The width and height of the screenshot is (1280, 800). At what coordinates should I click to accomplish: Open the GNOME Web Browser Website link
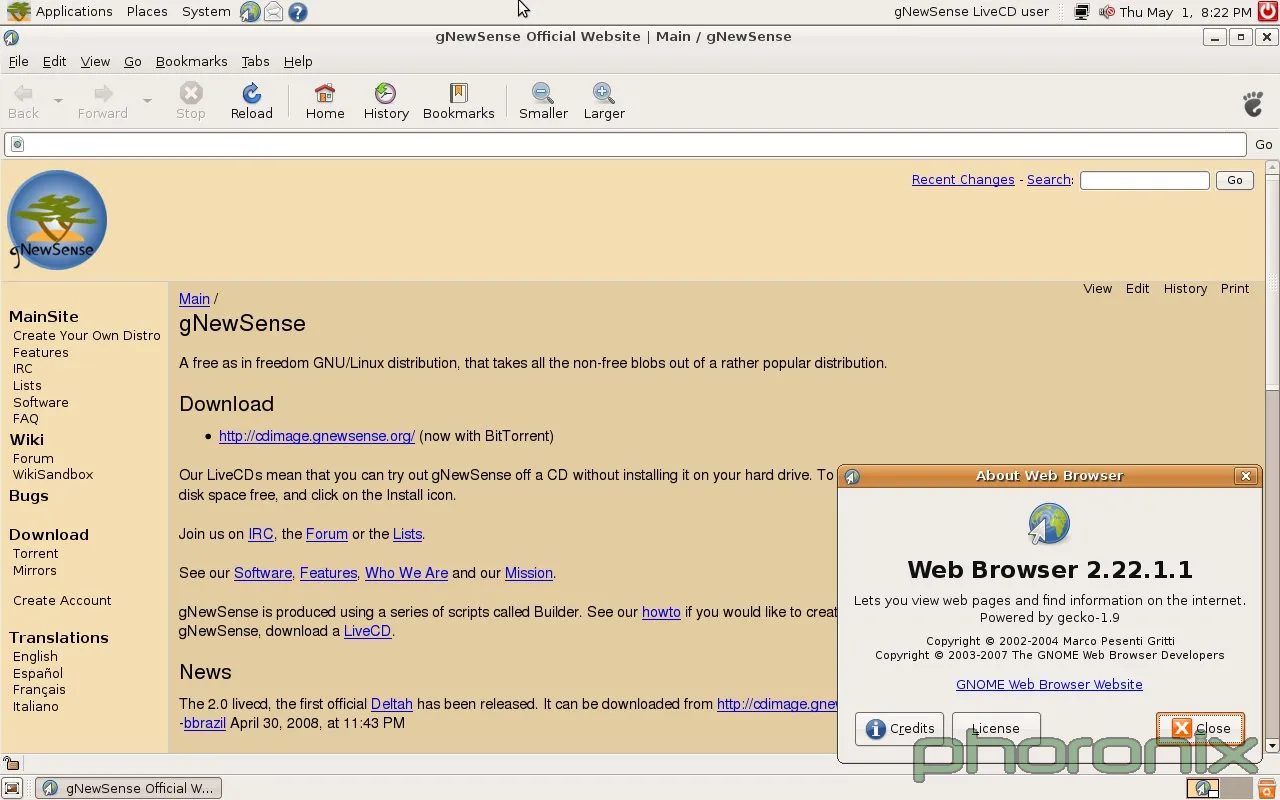click(1049, 685)
